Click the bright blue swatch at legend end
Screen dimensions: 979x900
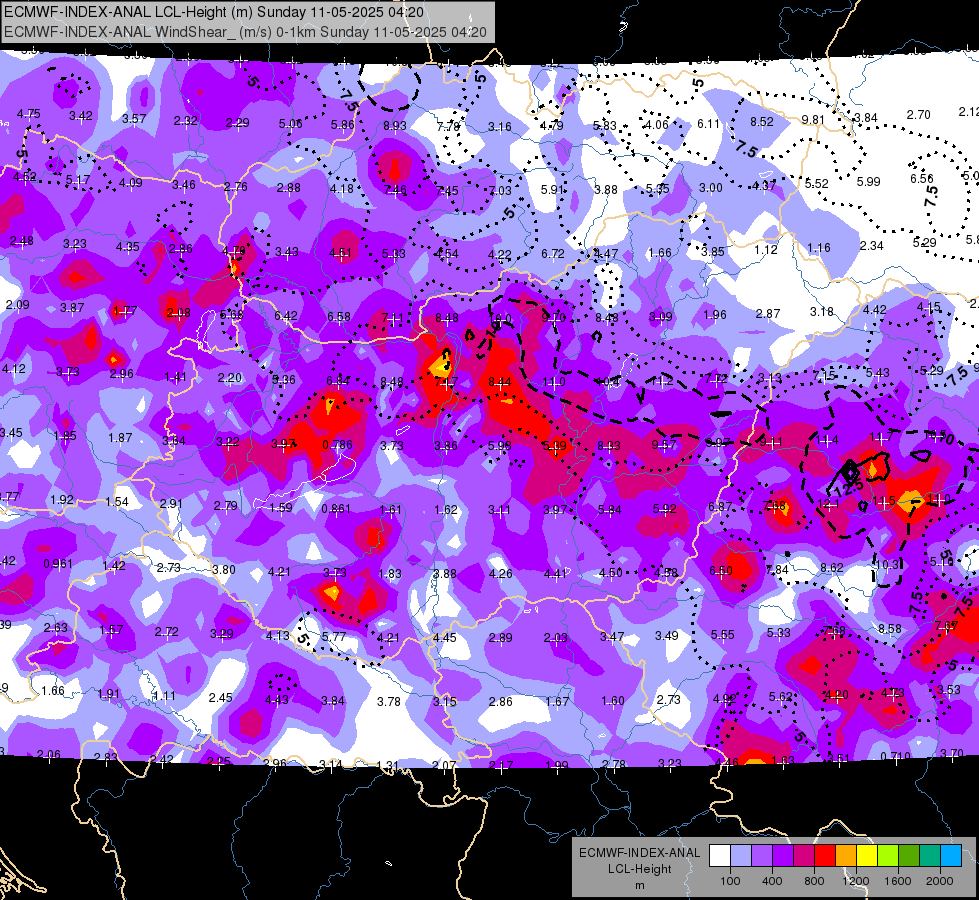pos(951,856)
